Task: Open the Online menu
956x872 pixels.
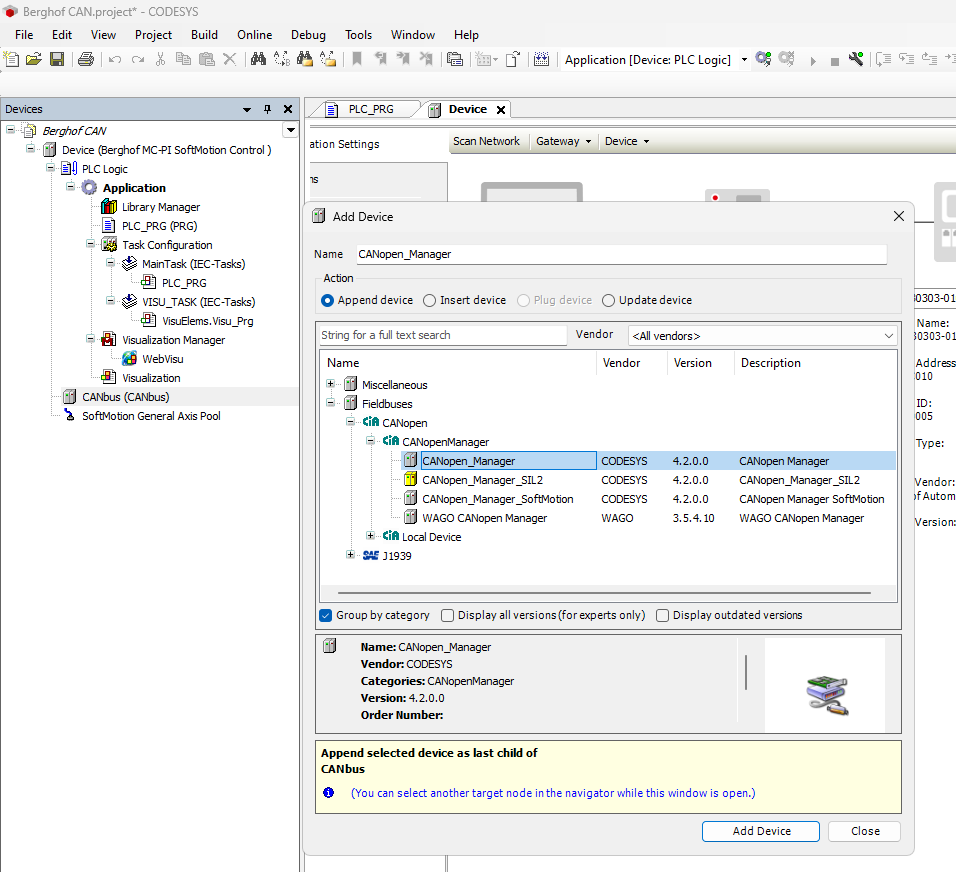Action: coord(255,35)
